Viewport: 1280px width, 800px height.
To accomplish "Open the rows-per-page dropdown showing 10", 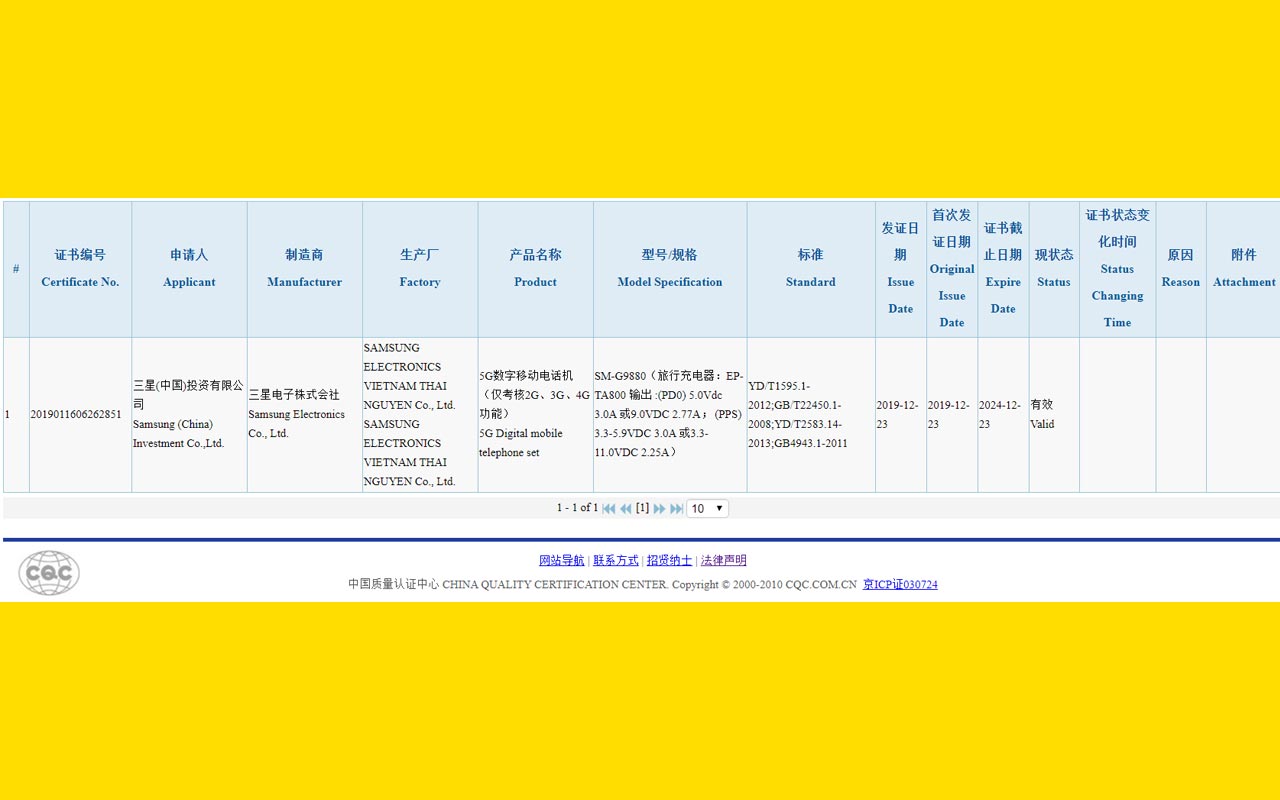I will pyautogui.click(x=707, y=508).
